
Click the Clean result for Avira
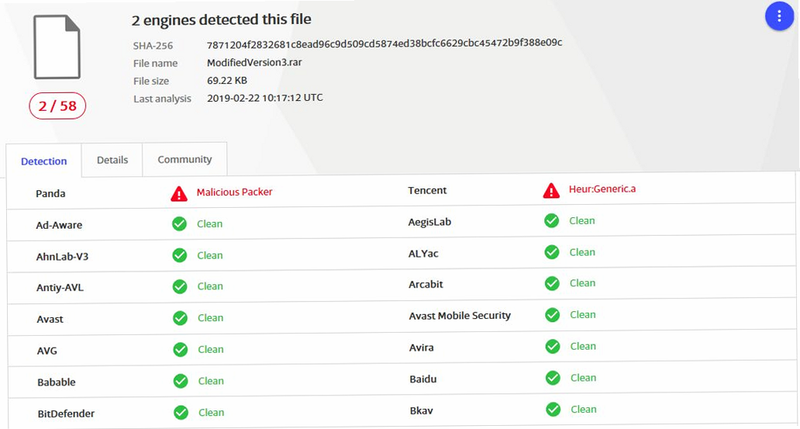(583, 346)
